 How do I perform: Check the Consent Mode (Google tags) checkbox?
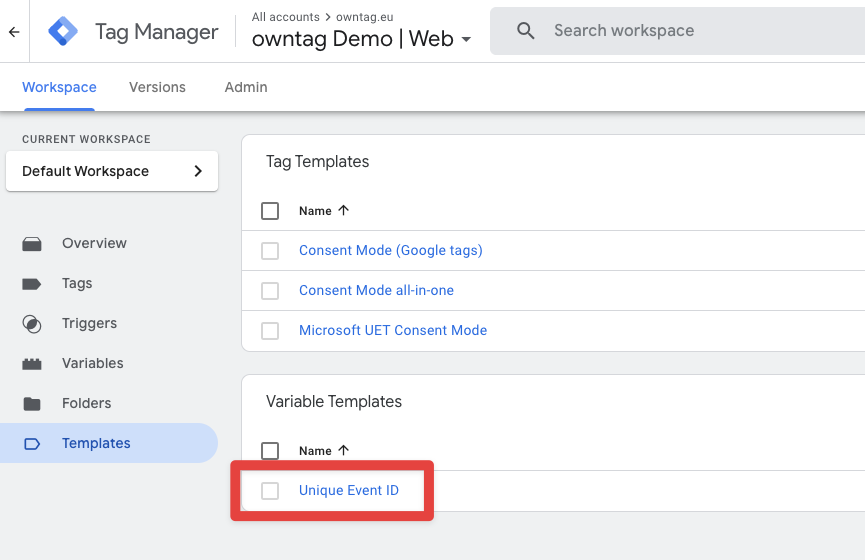[270, 251]
